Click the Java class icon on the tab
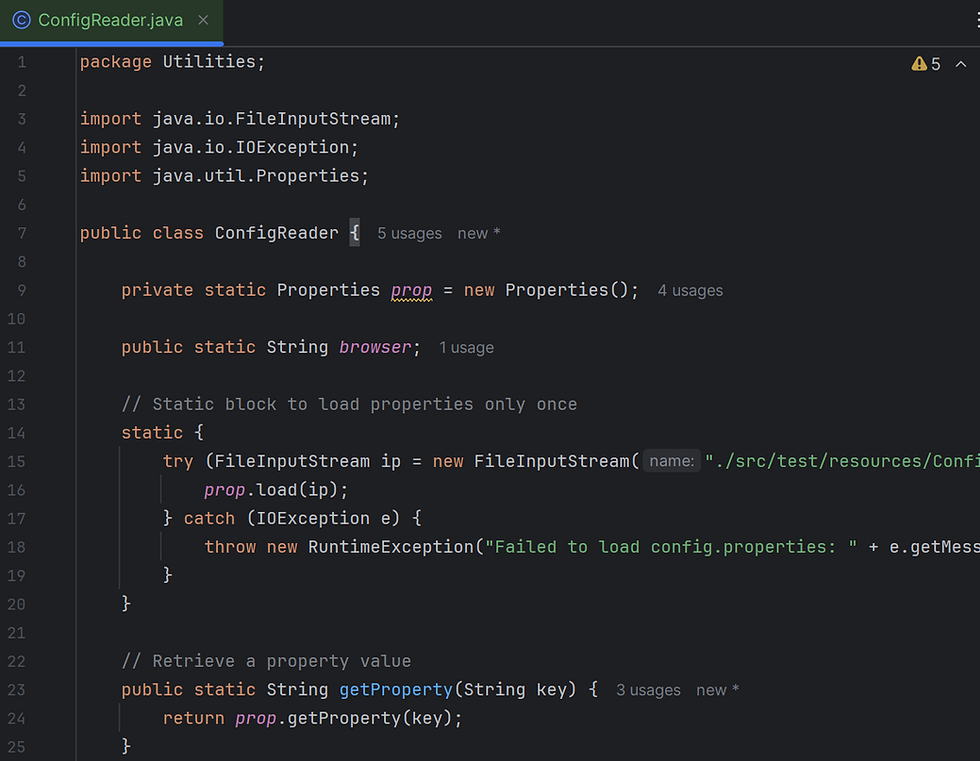 [x=21, y=20]
